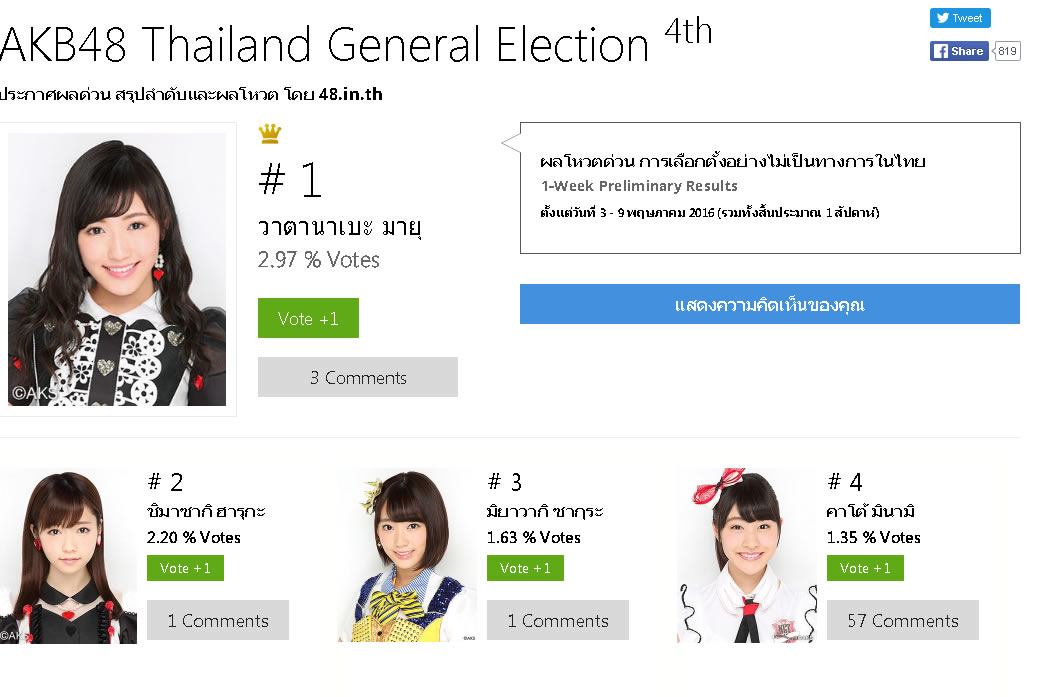
Task: Click the Facebook share count bubble showing 819
Action: point(1007,51)
